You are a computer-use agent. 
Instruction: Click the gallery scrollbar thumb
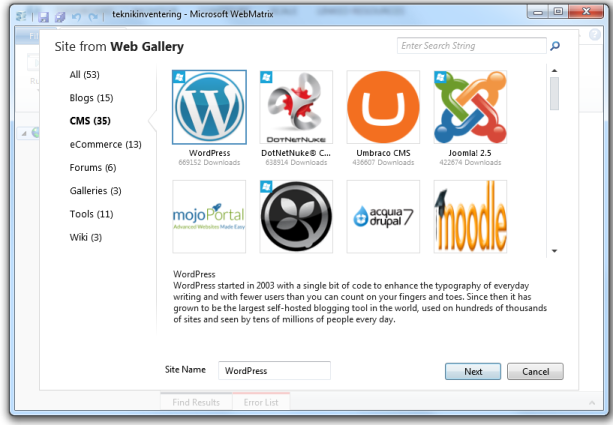point(554,93)
